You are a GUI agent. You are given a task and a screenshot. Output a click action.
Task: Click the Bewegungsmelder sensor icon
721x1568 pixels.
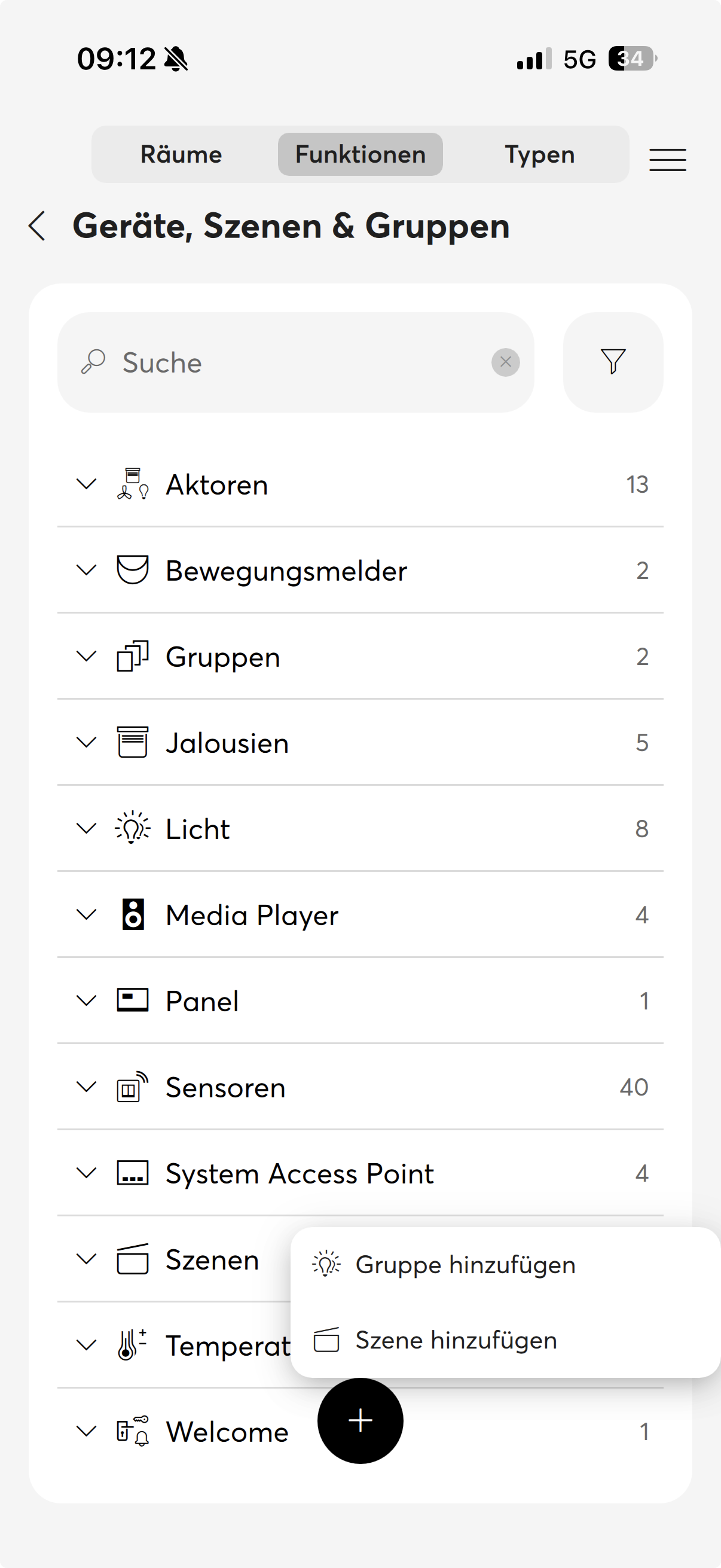coord(133,571)
